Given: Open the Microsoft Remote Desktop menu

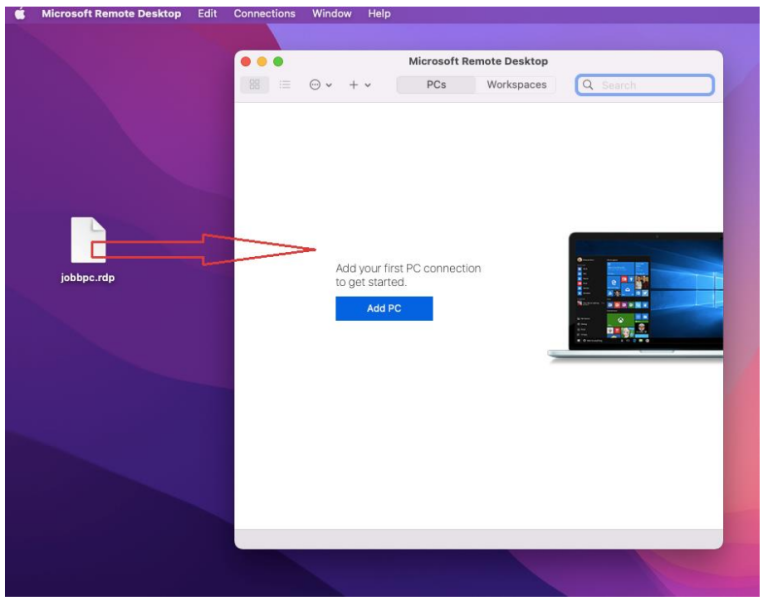Looking at the screenshot, I should (x=111, y=14).
